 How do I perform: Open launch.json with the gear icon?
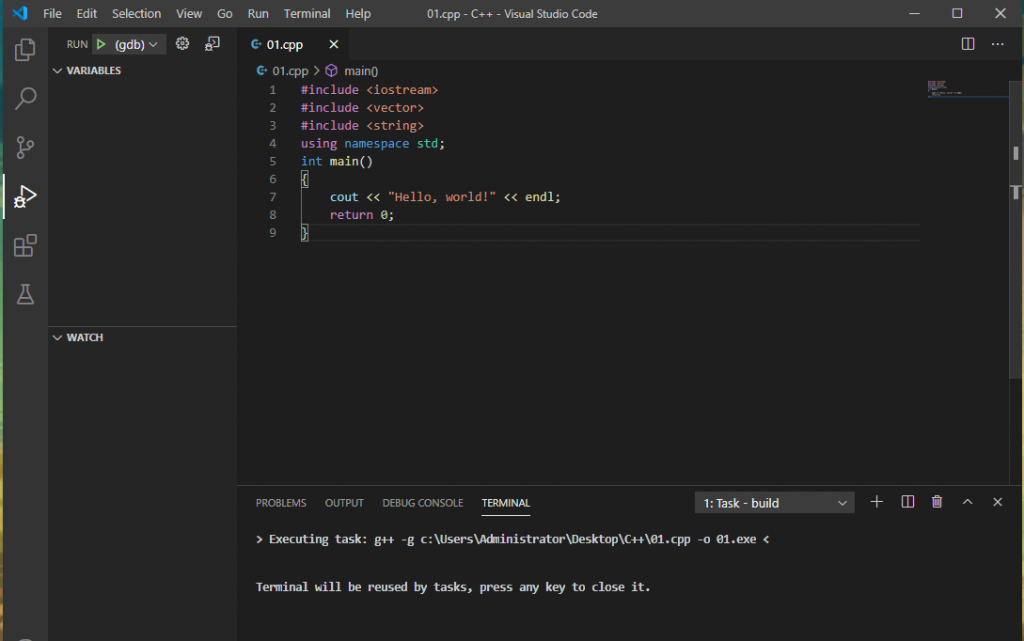pos(182,44)
